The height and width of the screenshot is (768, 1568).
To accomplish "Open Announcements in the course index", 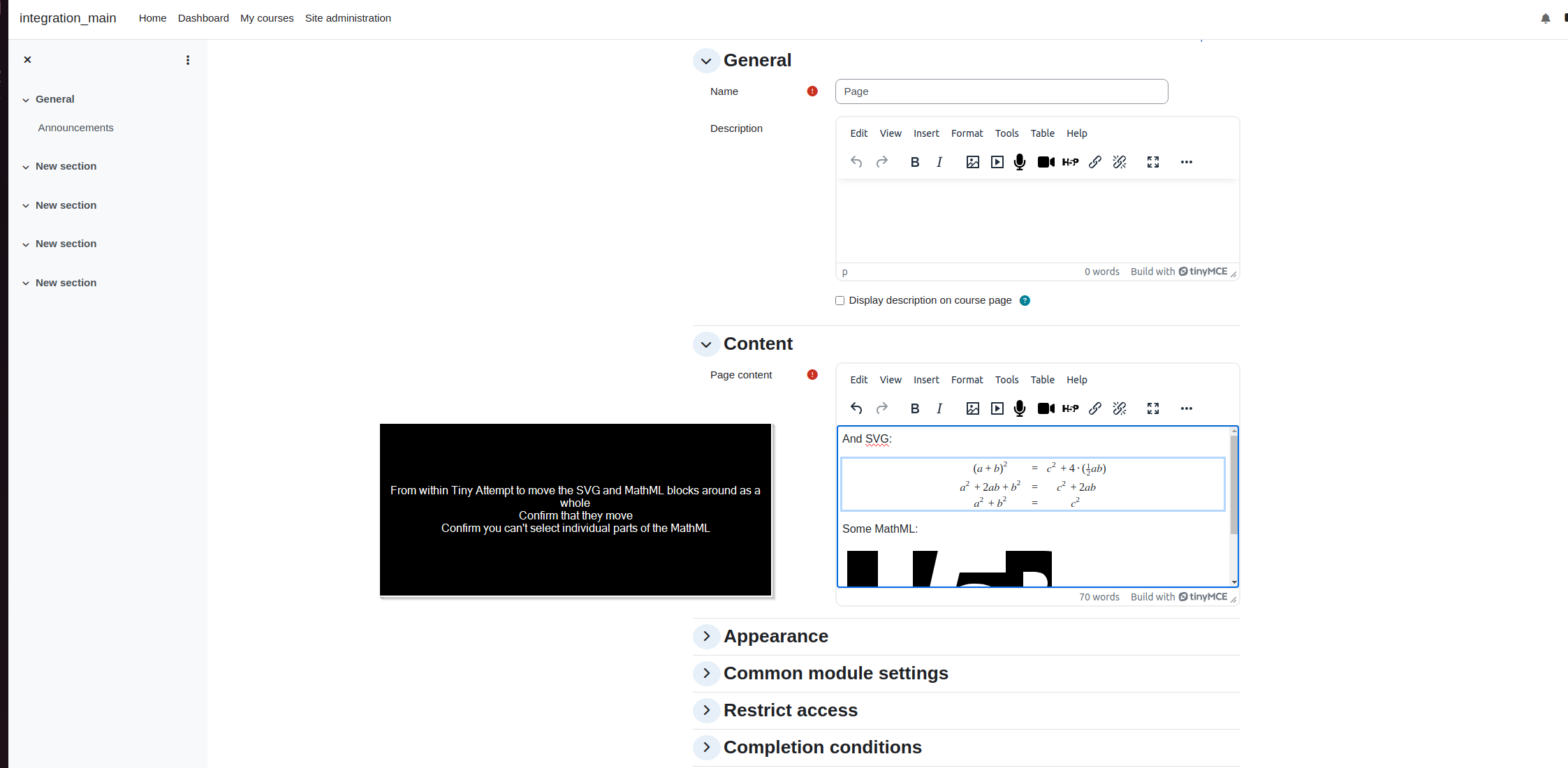I will tap(75, 128).
